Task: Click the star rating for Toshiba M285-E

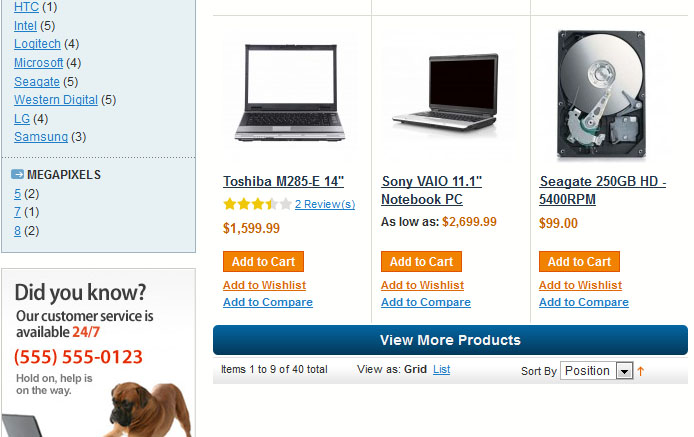Action: coord(257,204)
